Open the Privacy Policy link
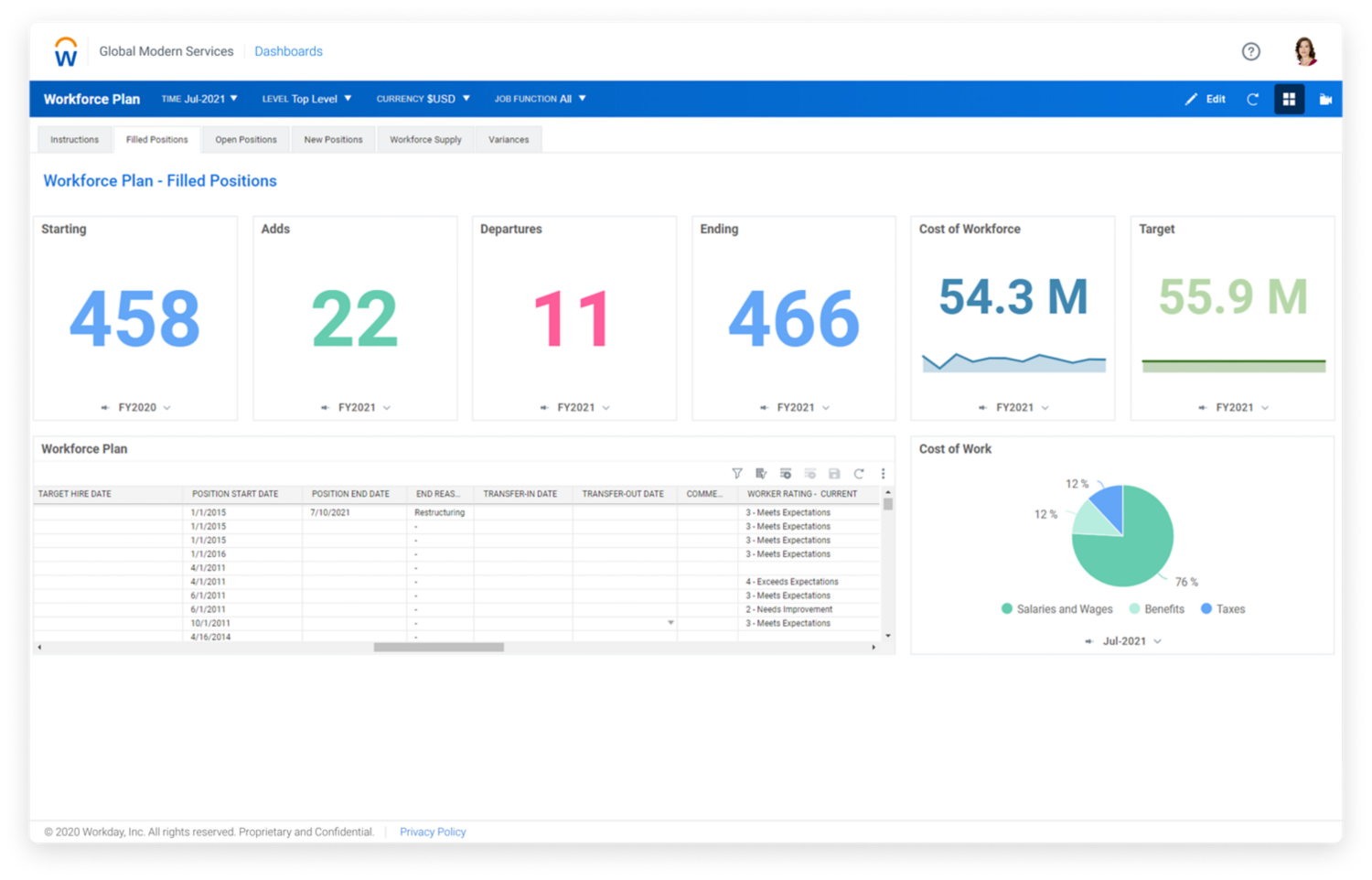 [433, 832]
